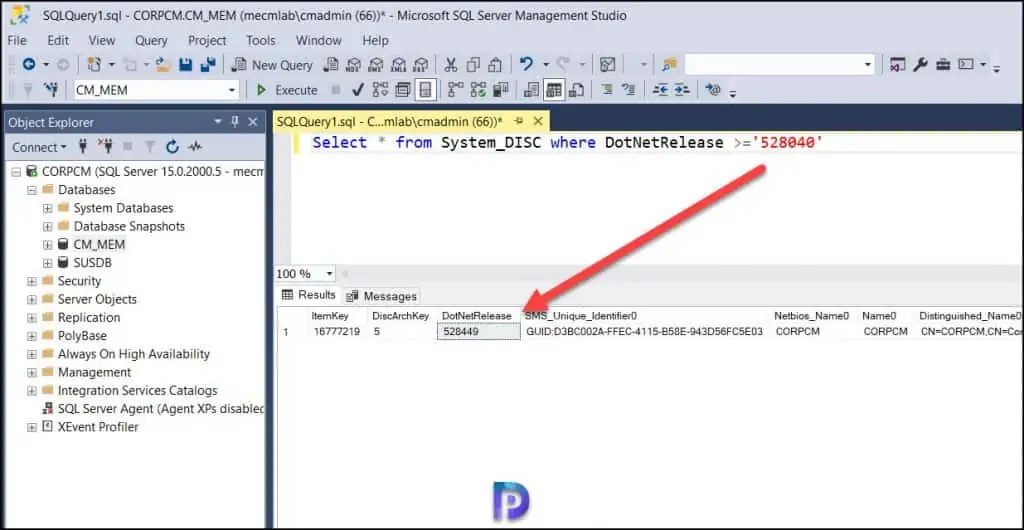
Task: Click the Increase Indent icon
Action: pyautogui.click(x=682, y=89)
